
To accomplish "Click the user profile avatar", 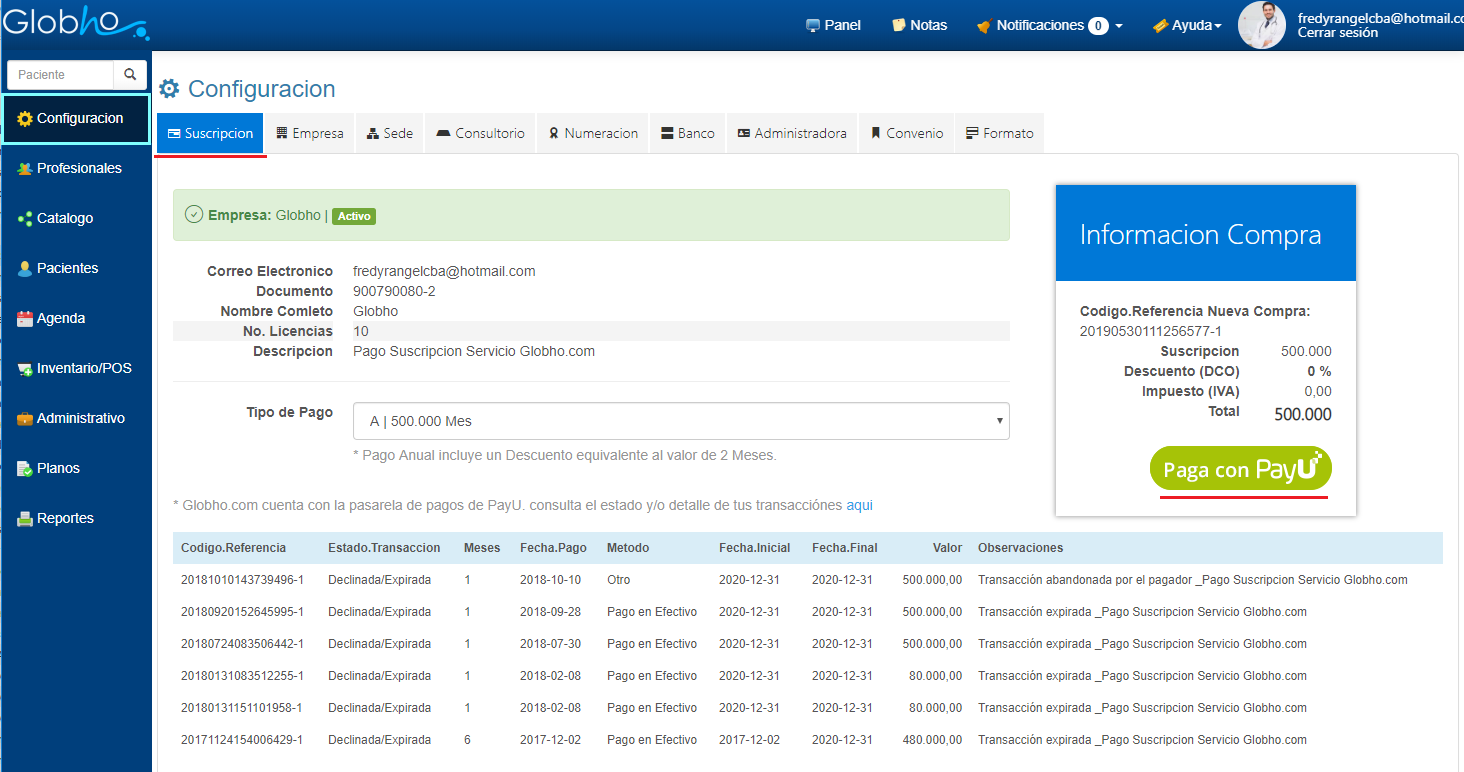I will point(1261,25).
